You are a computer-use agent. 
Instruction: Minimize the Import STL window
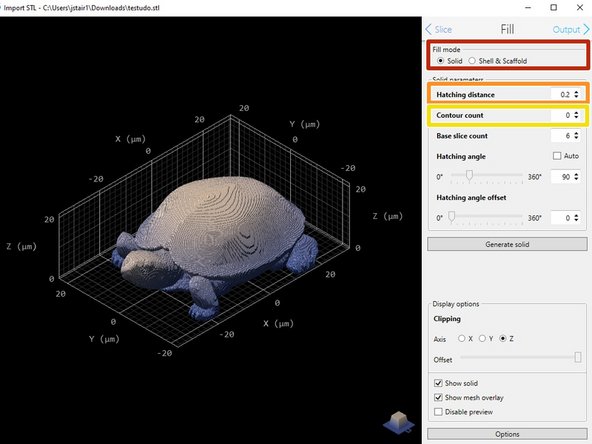click(x=528, y=8)
